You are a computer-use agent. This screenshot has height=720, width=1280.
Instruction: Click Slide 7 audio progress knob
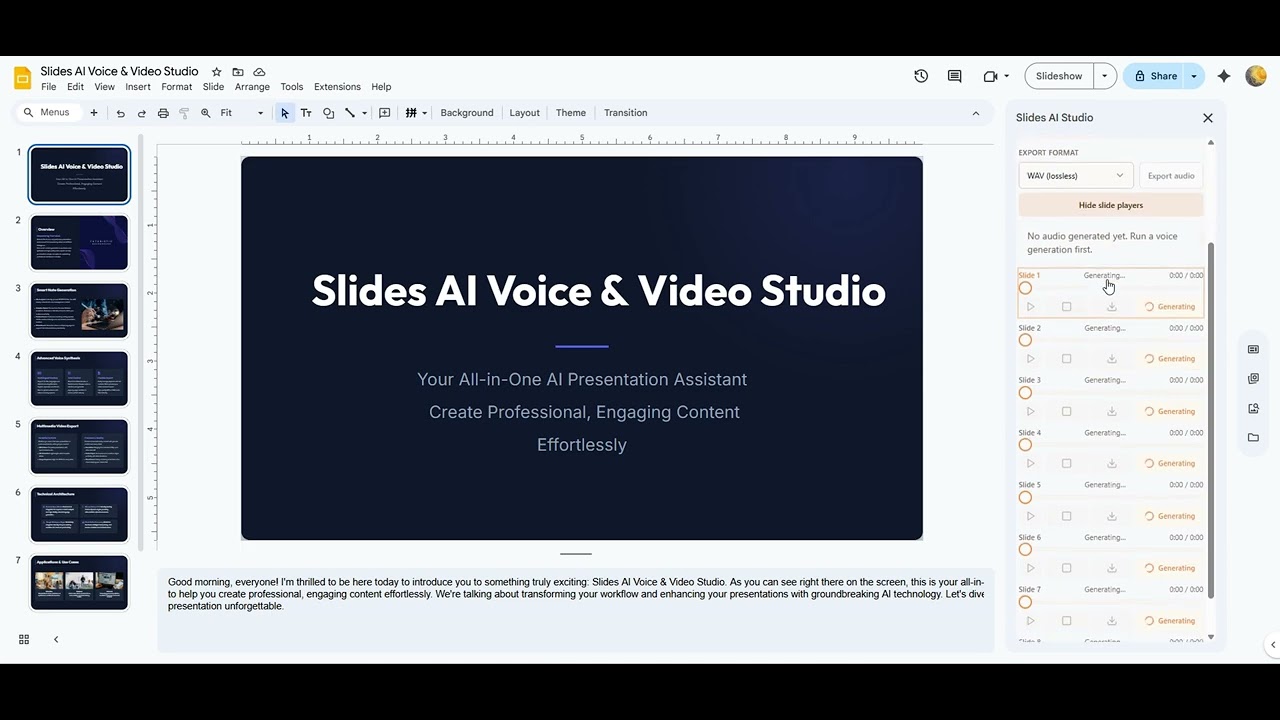click(x=1025, y=602)
